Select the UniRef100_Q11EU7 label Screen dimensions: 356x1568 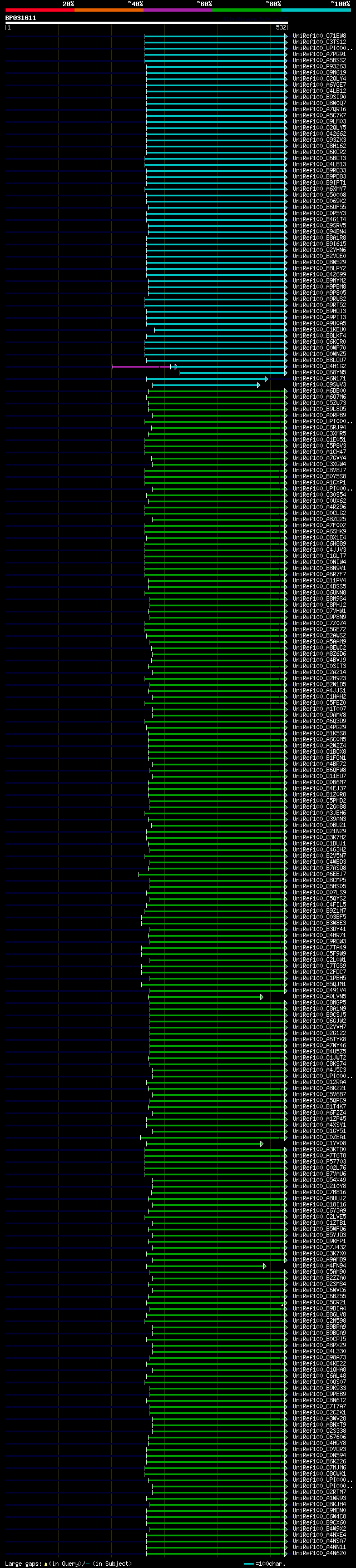click(319, 776)
